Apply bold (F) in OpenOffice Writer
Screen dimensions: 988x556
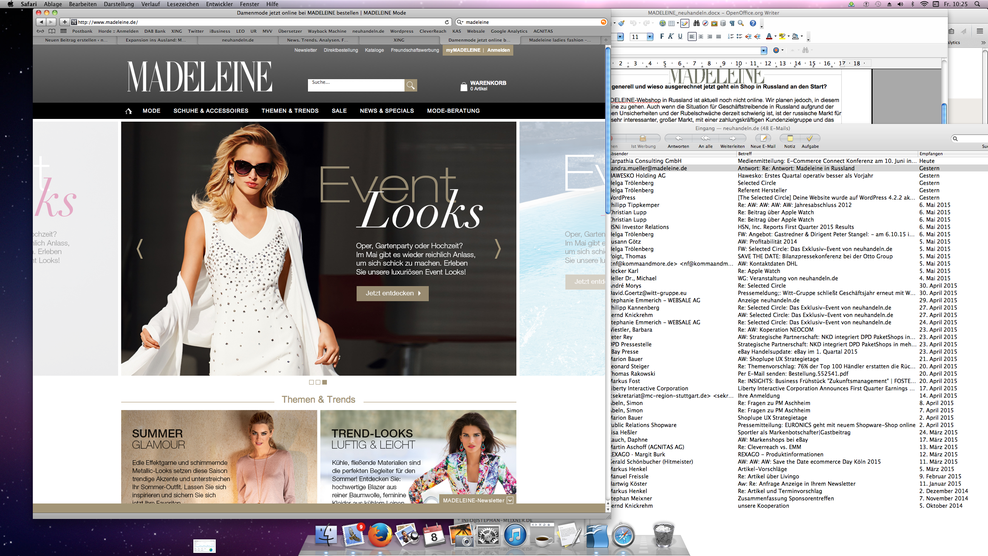pos(662,37)
